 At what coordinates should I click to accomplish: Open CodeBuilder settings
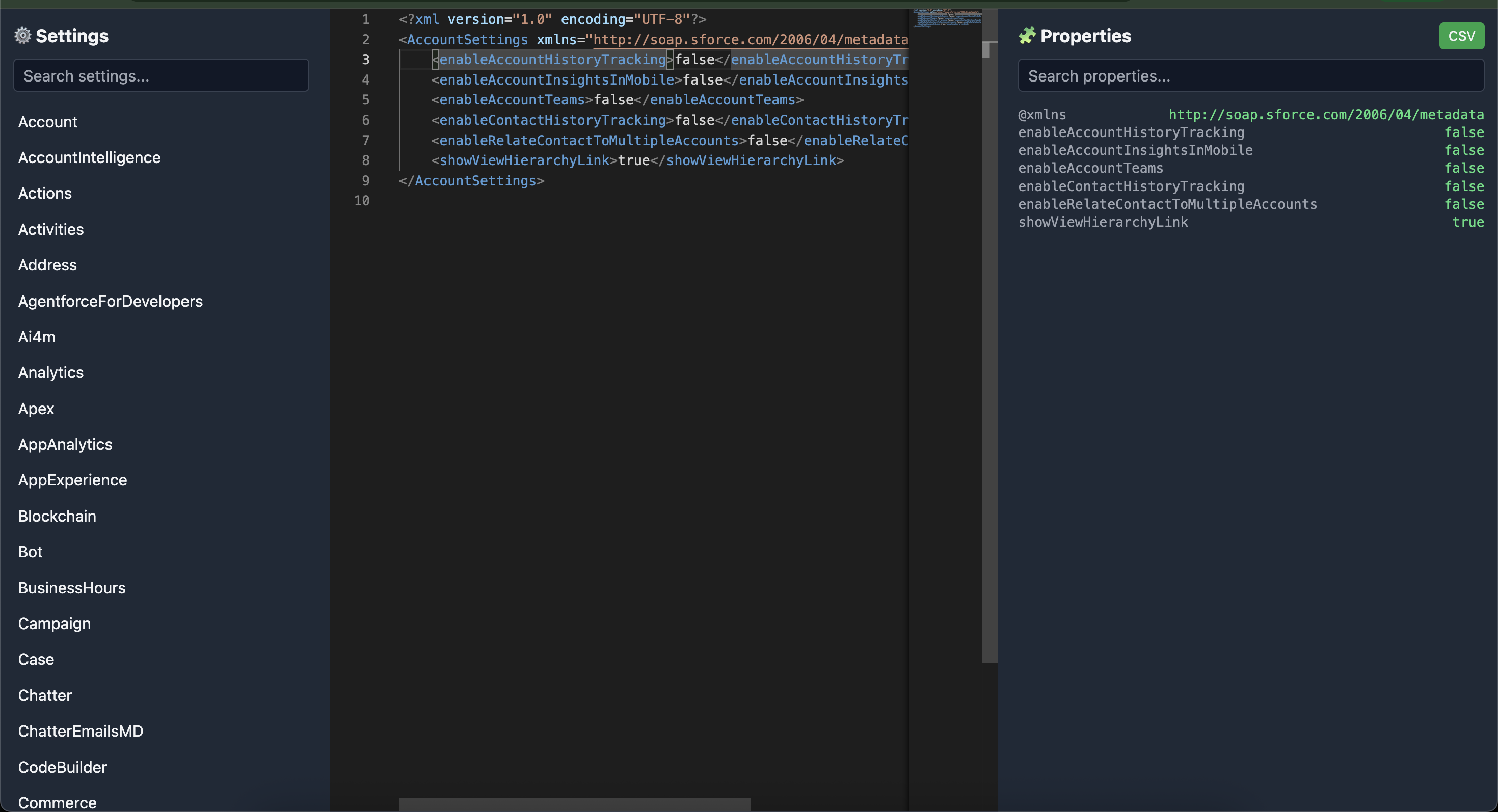coord(62,767)
